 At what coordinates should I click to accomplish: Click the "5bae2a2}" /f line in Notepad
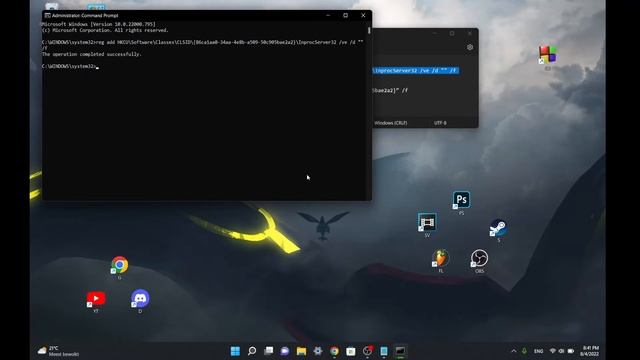[390, 90]
